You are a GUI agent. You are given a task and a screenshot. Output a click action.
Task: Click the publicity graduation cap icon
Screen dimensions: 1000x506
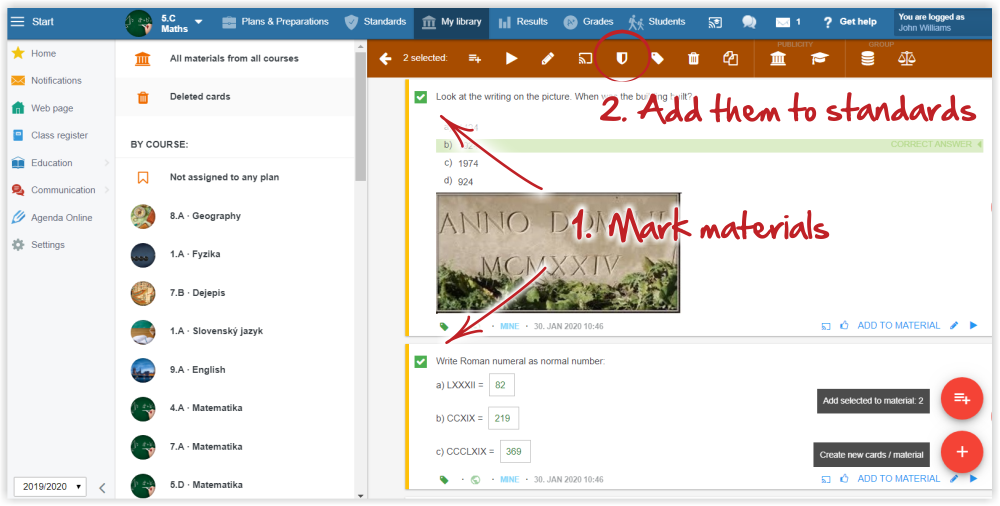point(820,59)
